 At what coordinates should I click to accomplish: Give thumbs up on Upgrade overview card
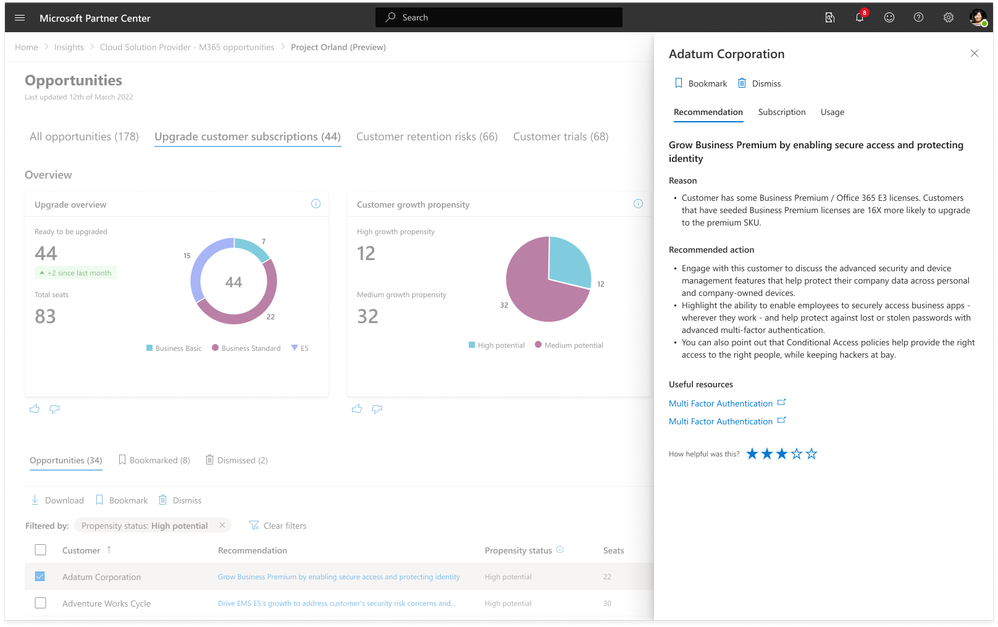[x=34, y=409]
